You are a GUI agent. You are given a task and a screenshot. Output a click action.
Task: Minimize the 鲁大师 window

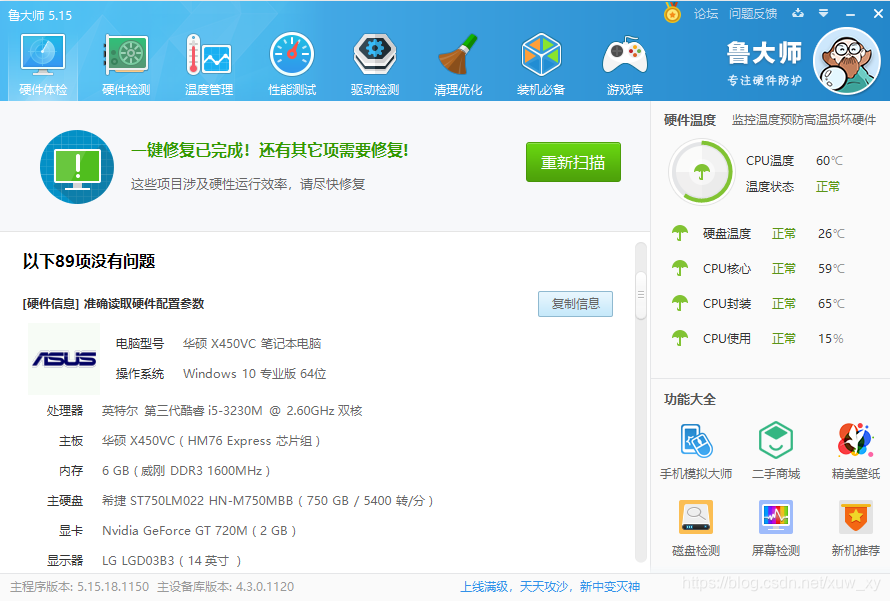click(x=850, y=14)
